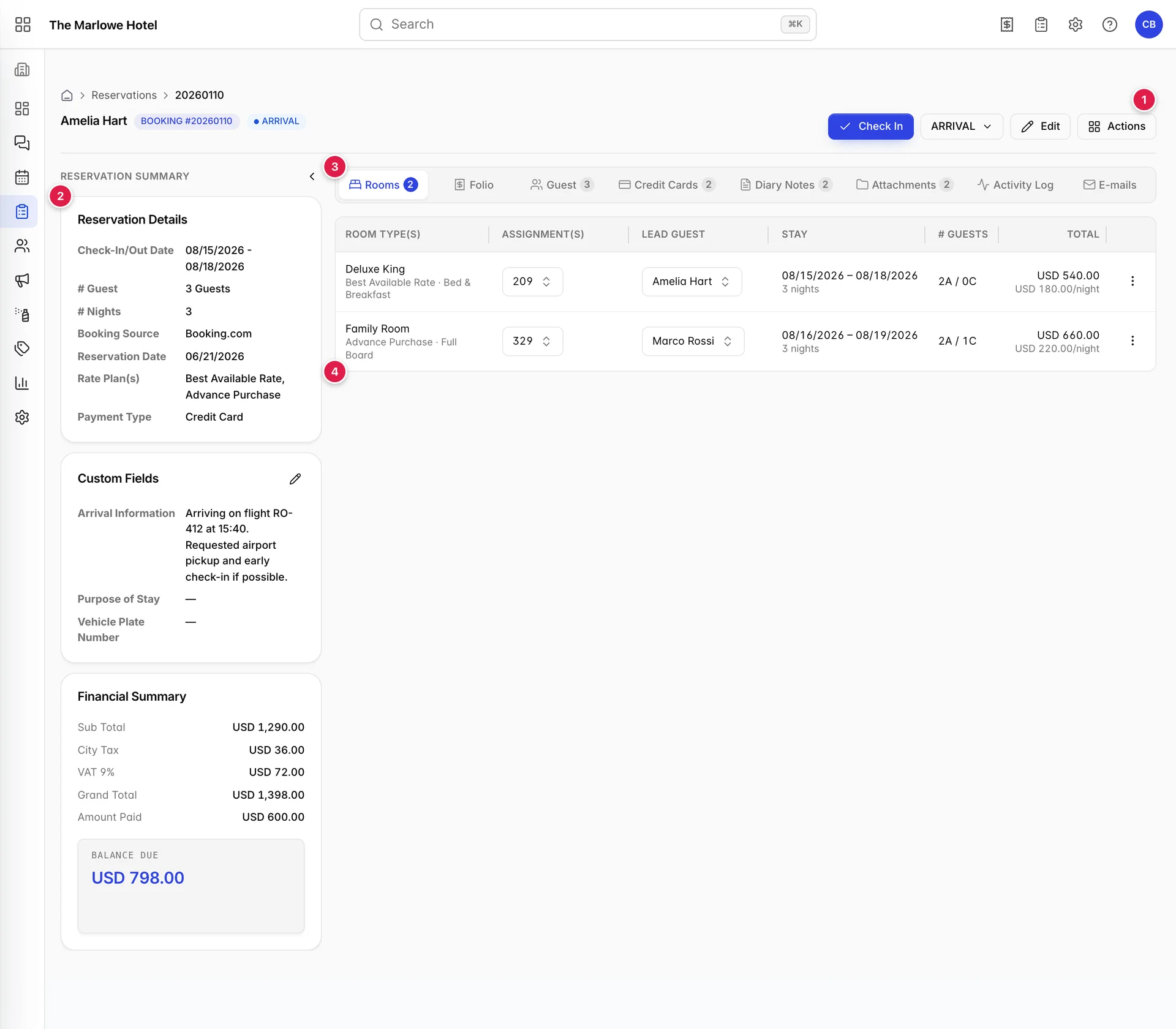Open the rates tag sidebar icon

(22, 349)
